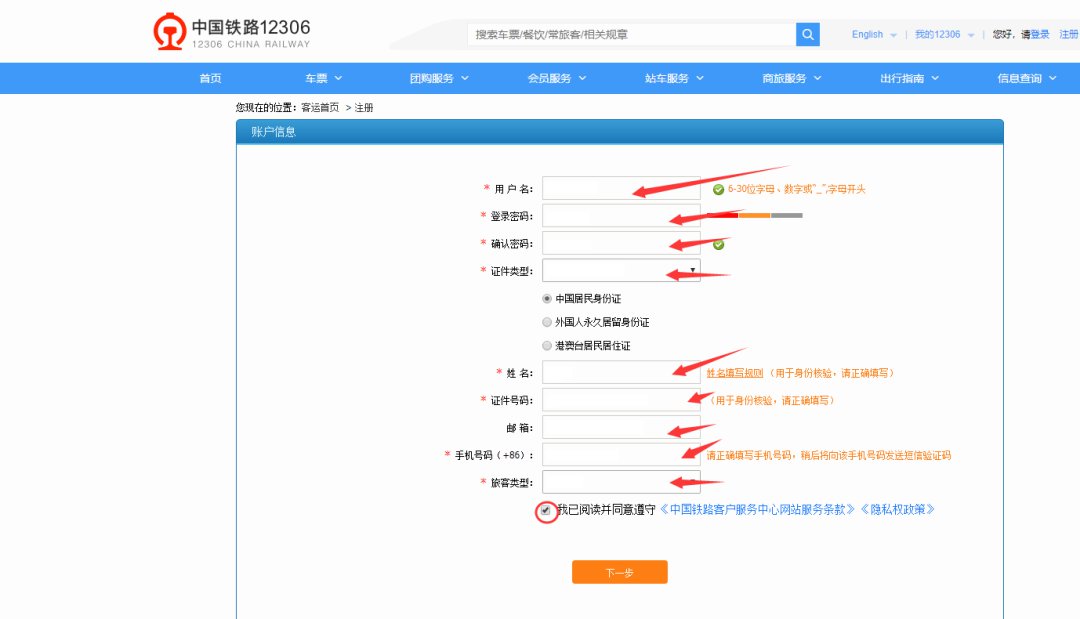
Task: Expand 我的12306 dropdown menu
Action: coord(943,35)
